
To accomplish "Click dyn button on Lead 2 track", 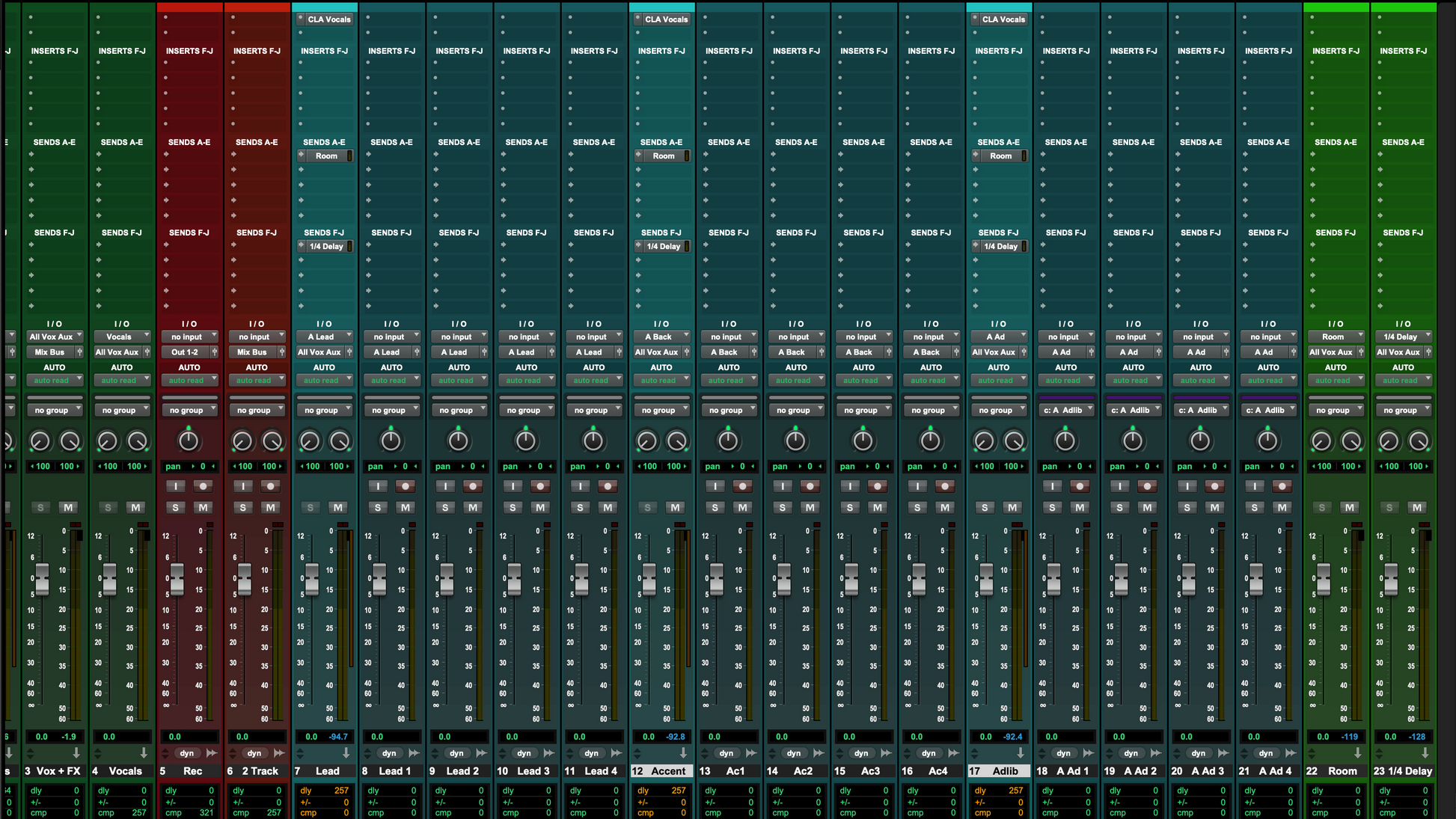I will click(x=456, y=753).
